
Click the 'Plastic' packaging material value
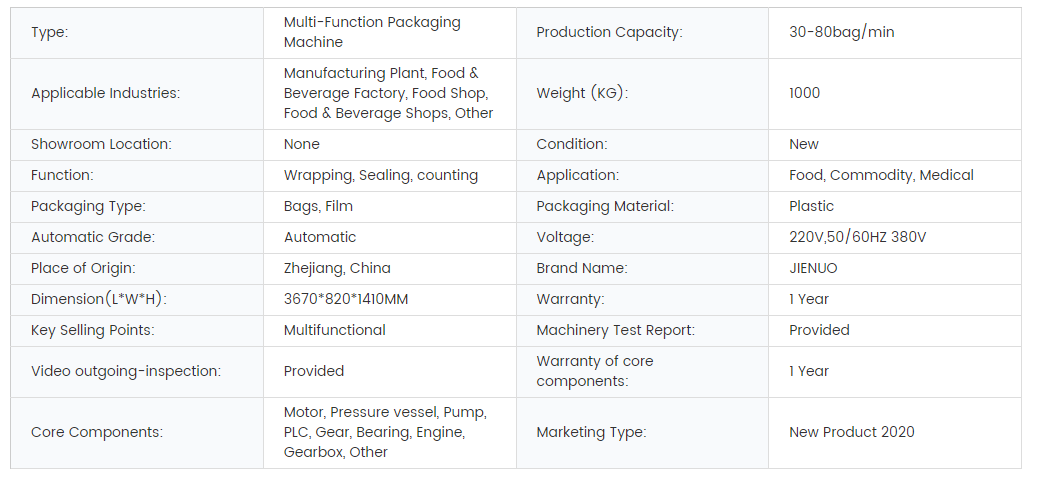(x=811, y=207)
